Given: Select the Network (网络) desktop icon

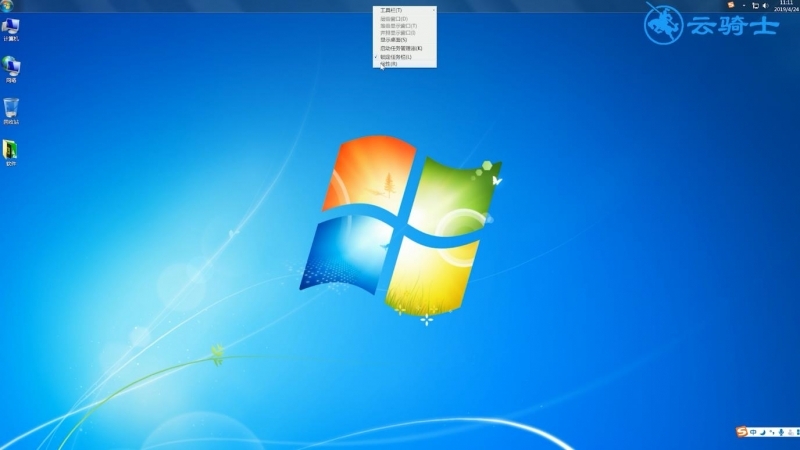Looking at the screenshot, I should pyautogui.click(x=11, y=70).
